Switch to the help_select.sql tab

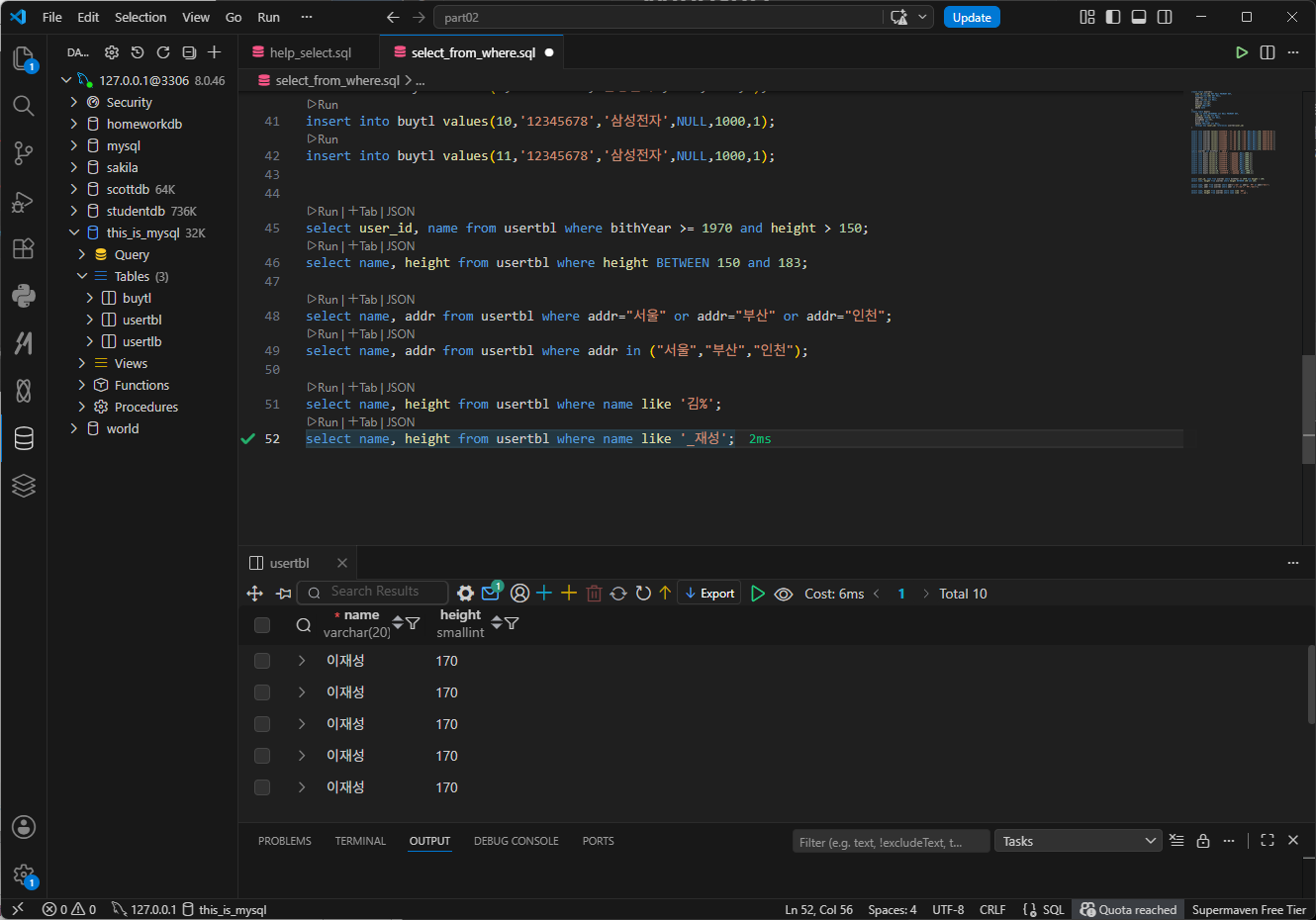point(310,52)
